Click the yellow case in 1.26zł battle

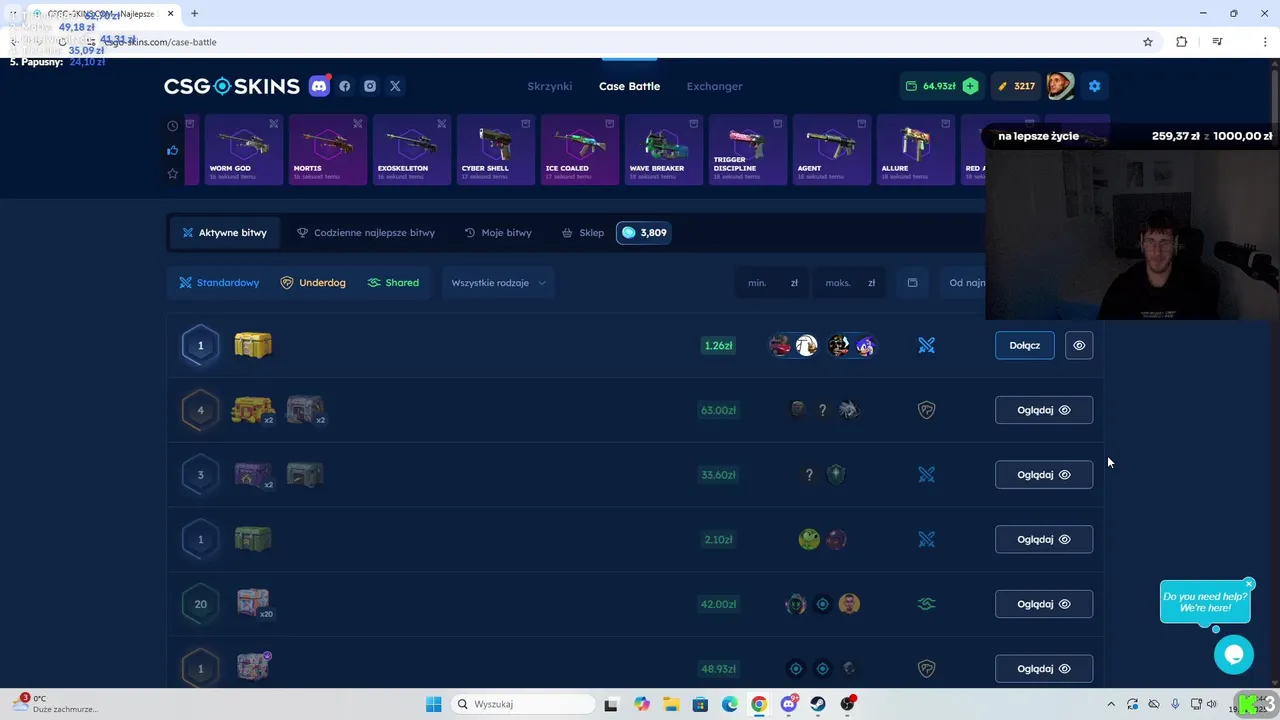(x=253, y=345)
